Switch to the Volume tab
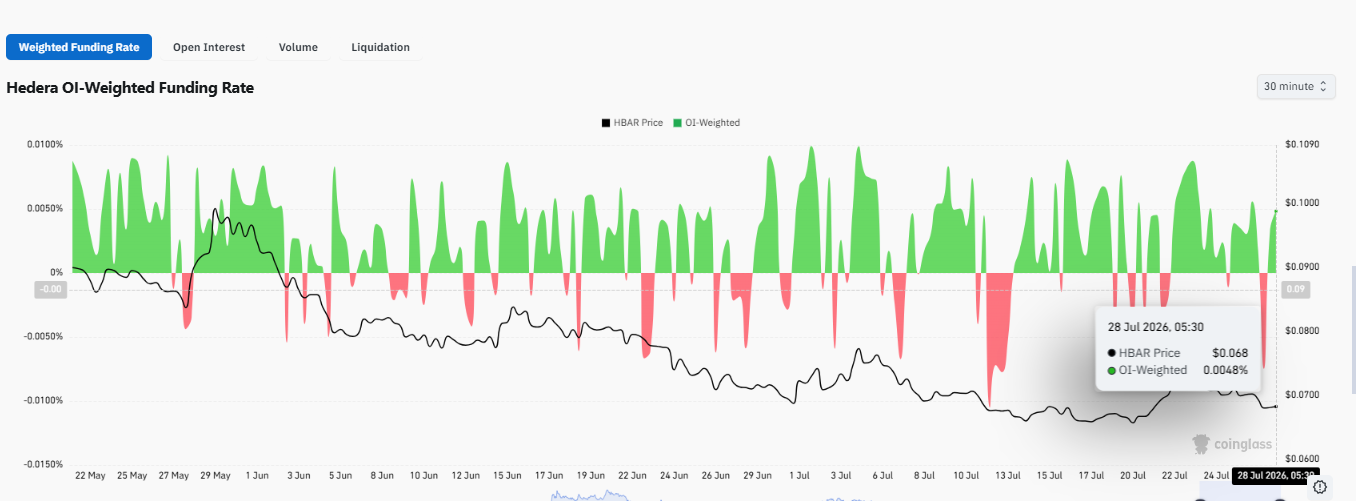1356x501 pixels. tap(298, 47)
